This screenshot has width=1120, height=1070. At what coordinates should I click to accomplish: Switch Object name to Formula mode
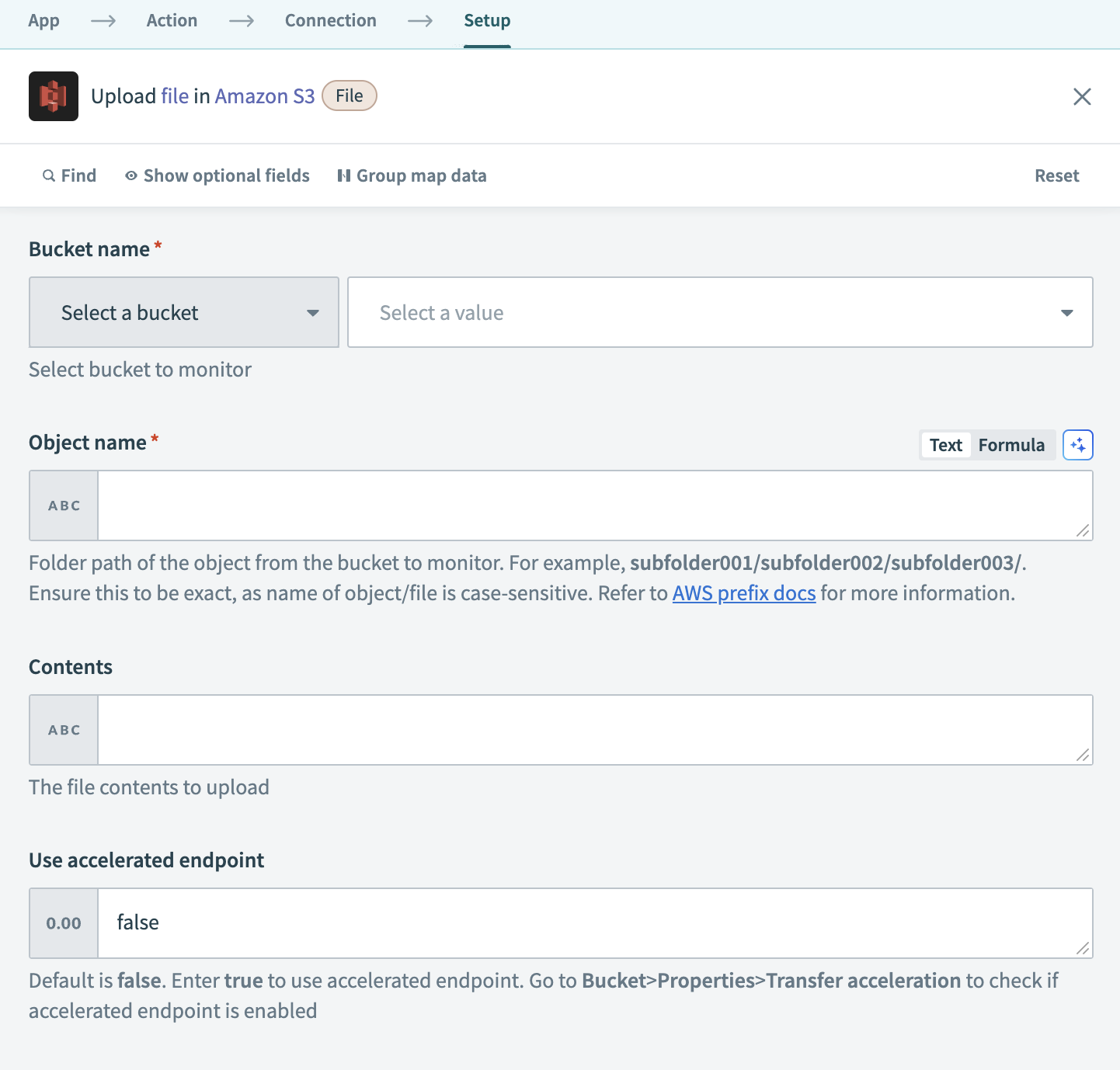coord(1011,445)
